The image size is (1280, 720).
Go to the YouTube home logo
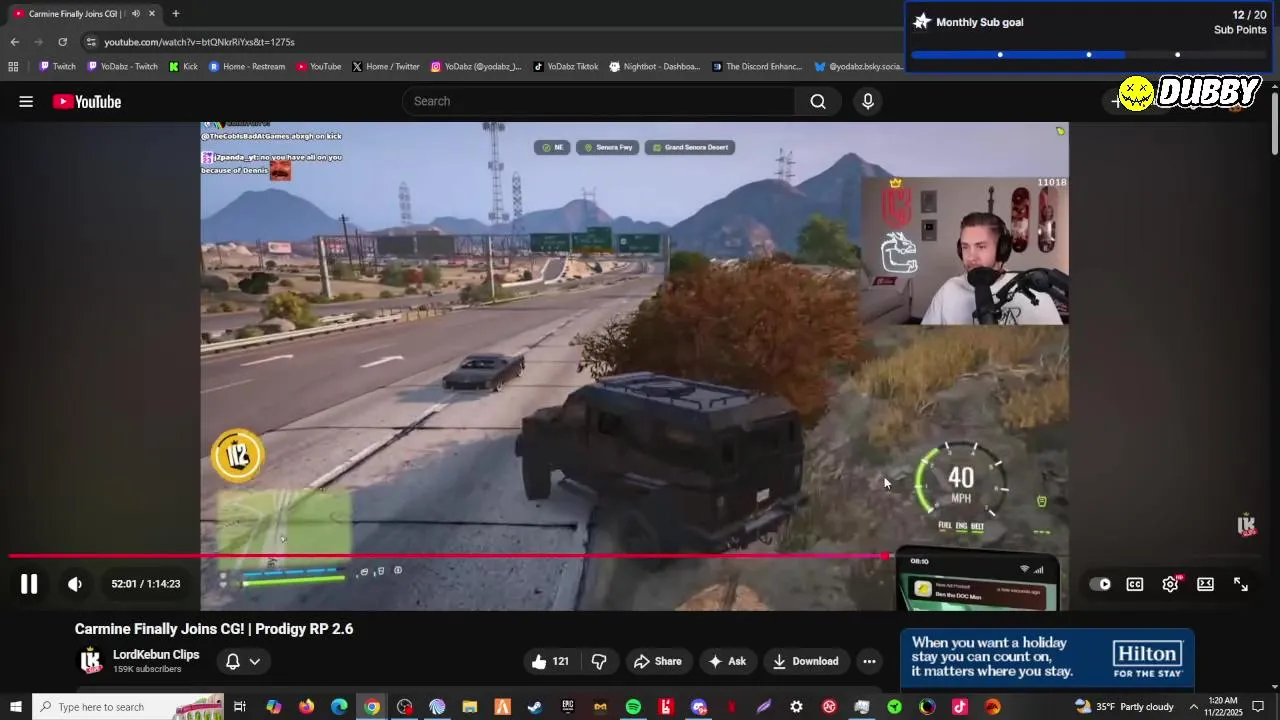pyautogui.click(x=87, y=101)
